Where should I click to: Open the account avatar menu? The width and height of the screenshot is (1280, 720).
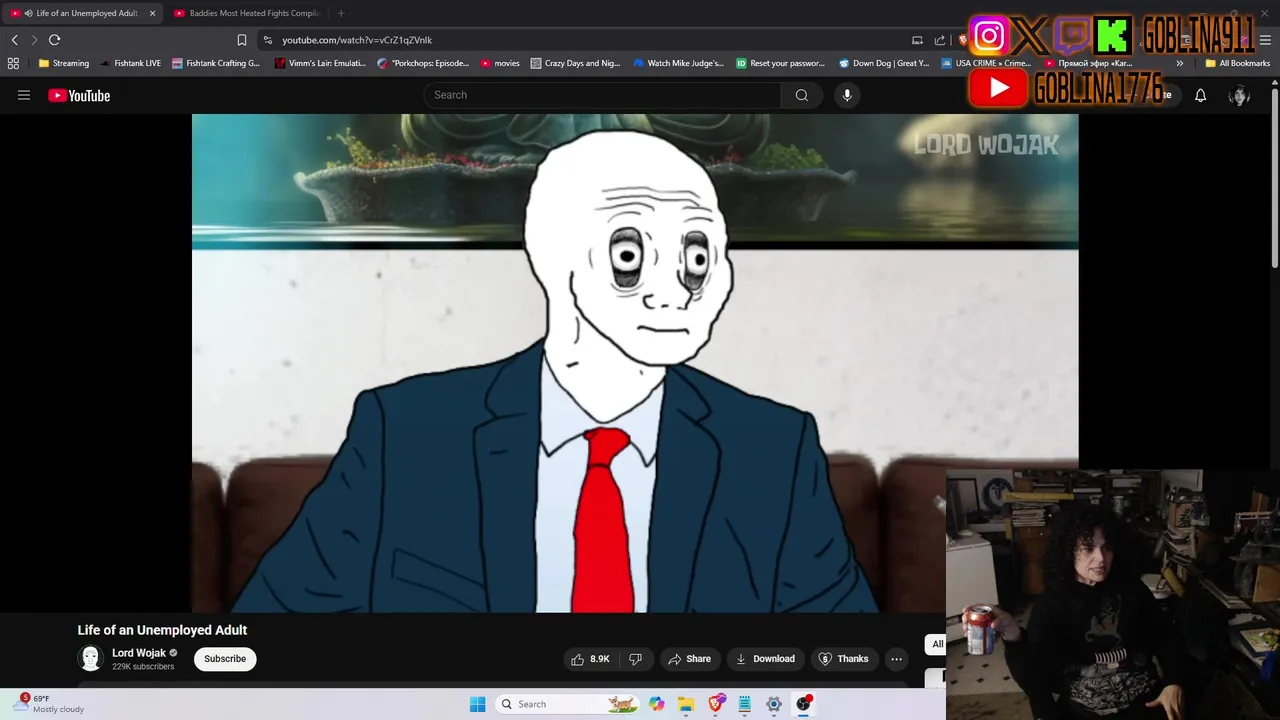click(x=1239, y=95)
